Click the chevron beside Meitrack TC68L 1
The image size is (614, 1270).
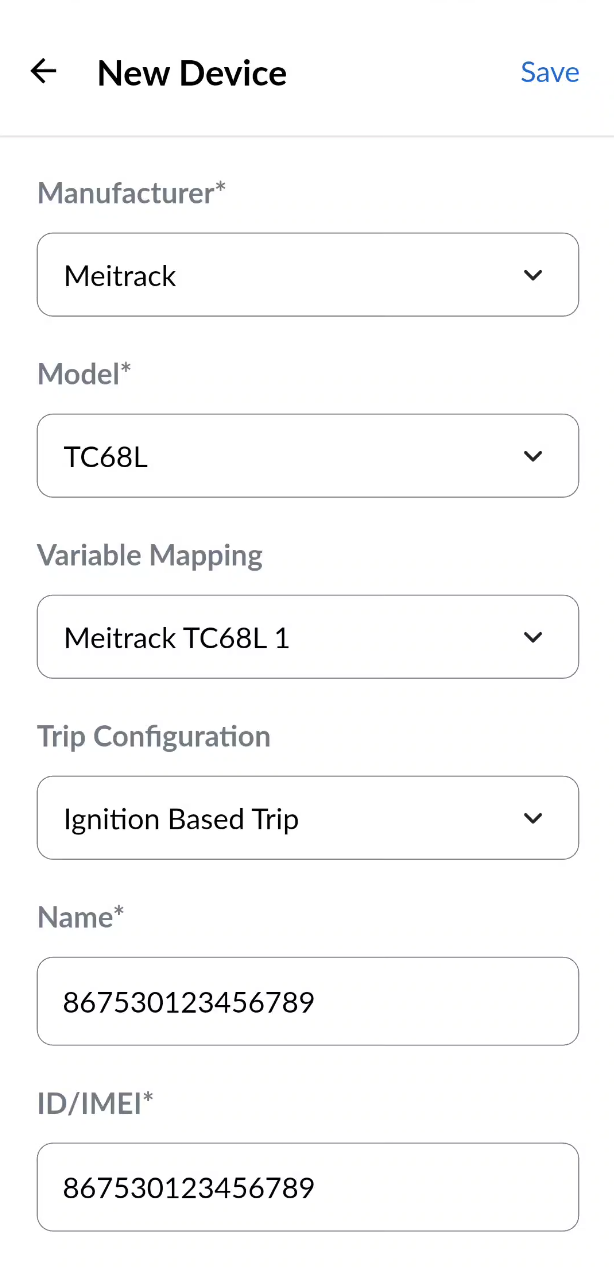[533, 637]
